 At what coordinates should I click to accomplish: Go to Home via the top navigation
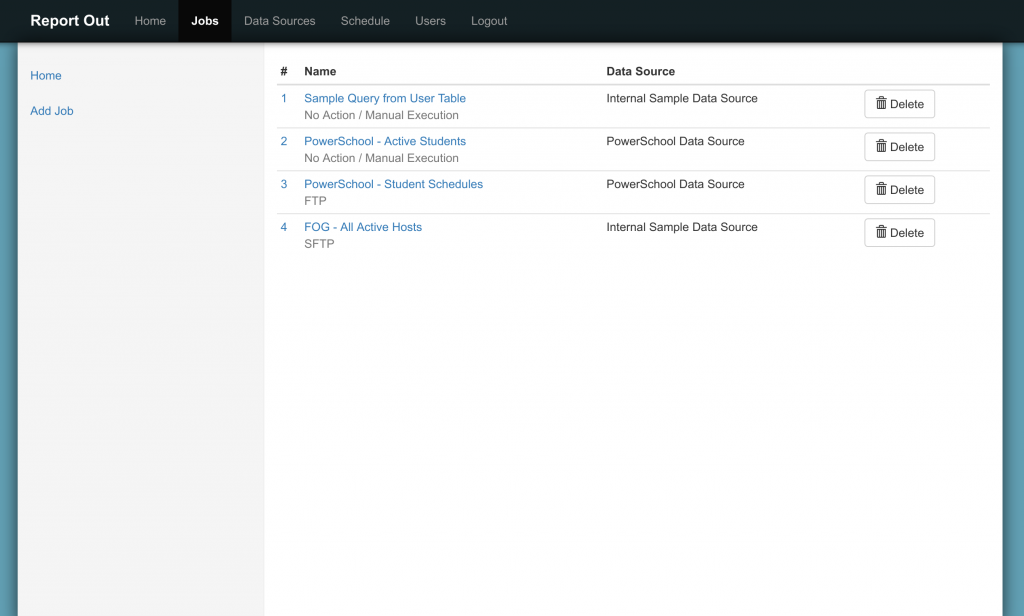click(x=150, y=20)
